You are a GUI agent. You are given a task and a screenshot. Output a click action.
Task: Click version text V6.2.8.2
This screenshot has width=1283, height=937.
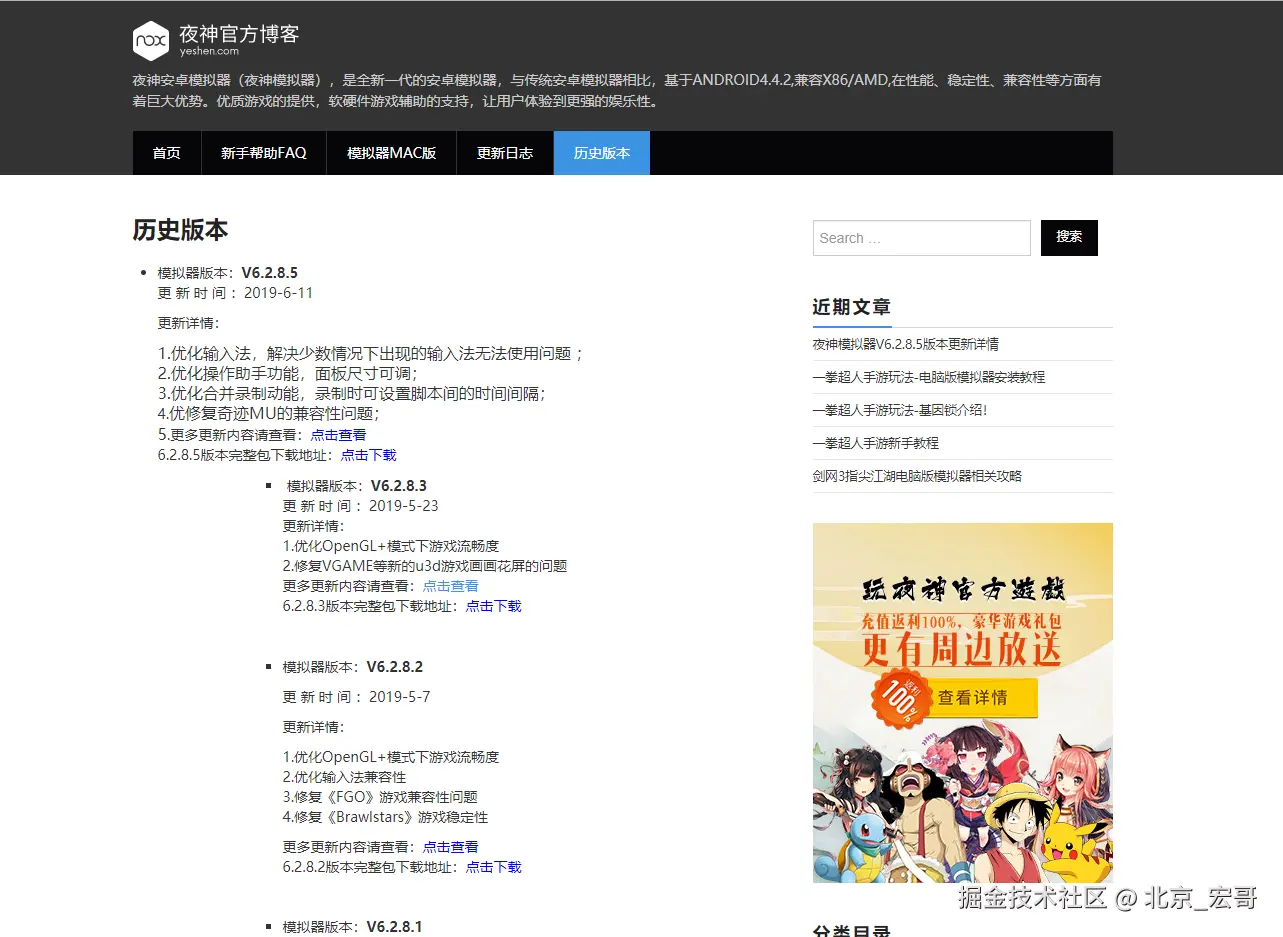(394, 667)
